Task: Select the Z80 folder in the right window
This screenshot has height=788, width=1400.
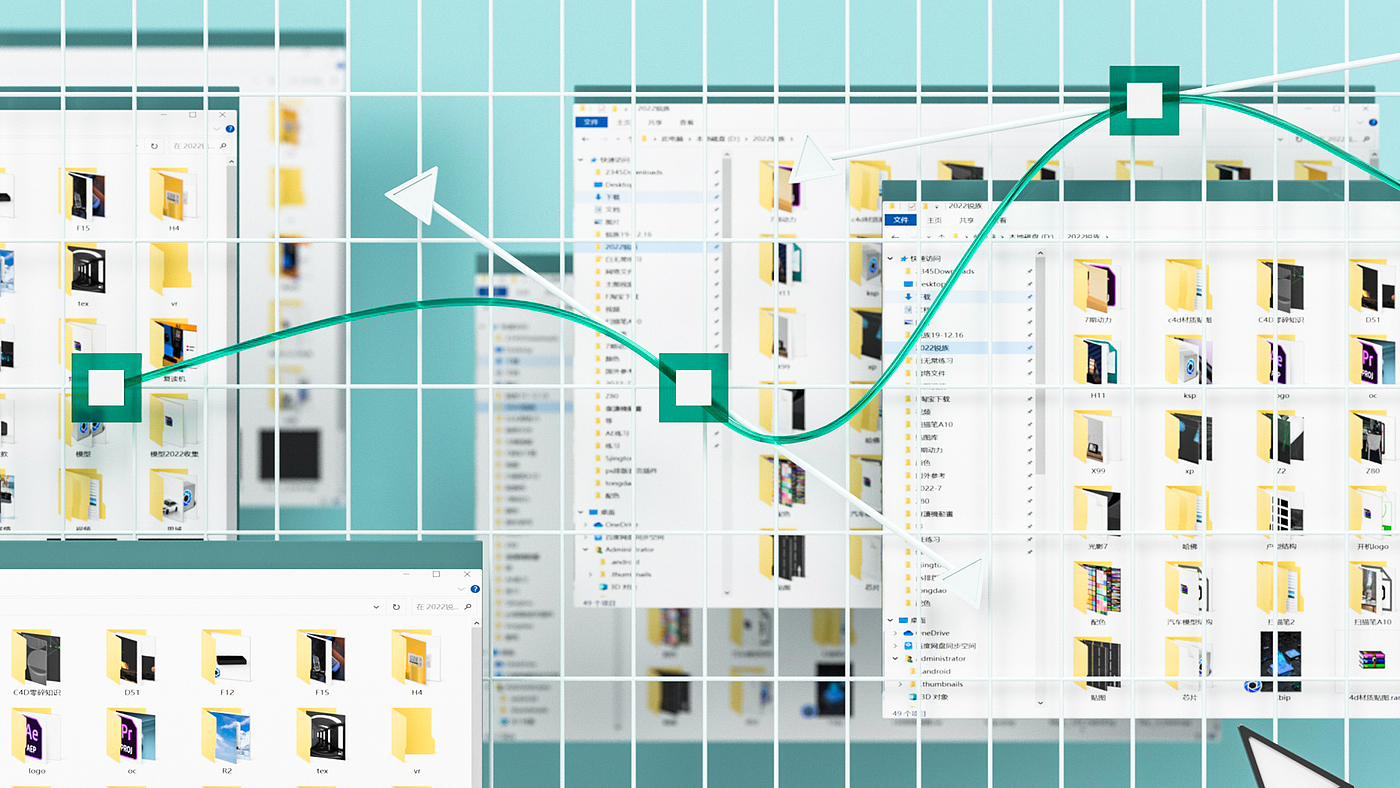Action: 1372,442
